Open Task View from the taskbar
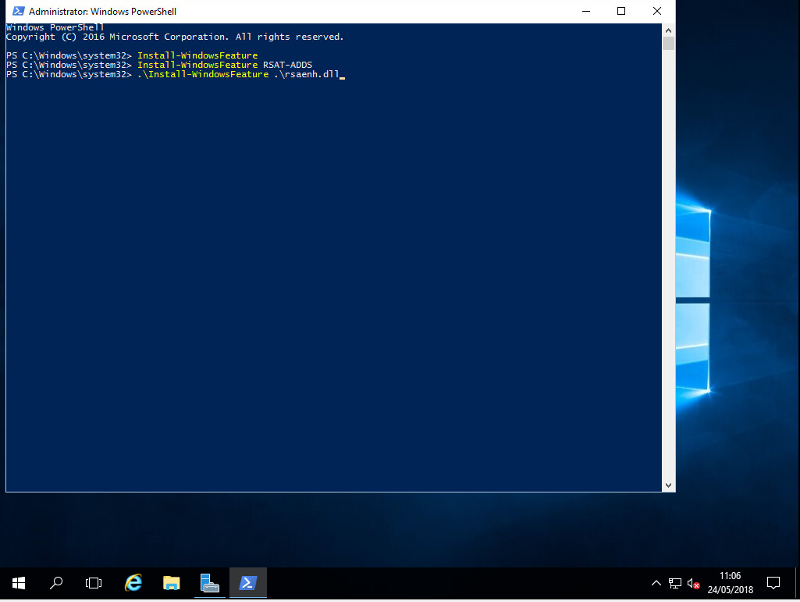The width and height of the screenshot is (800, 602). (x=94, y=582)
